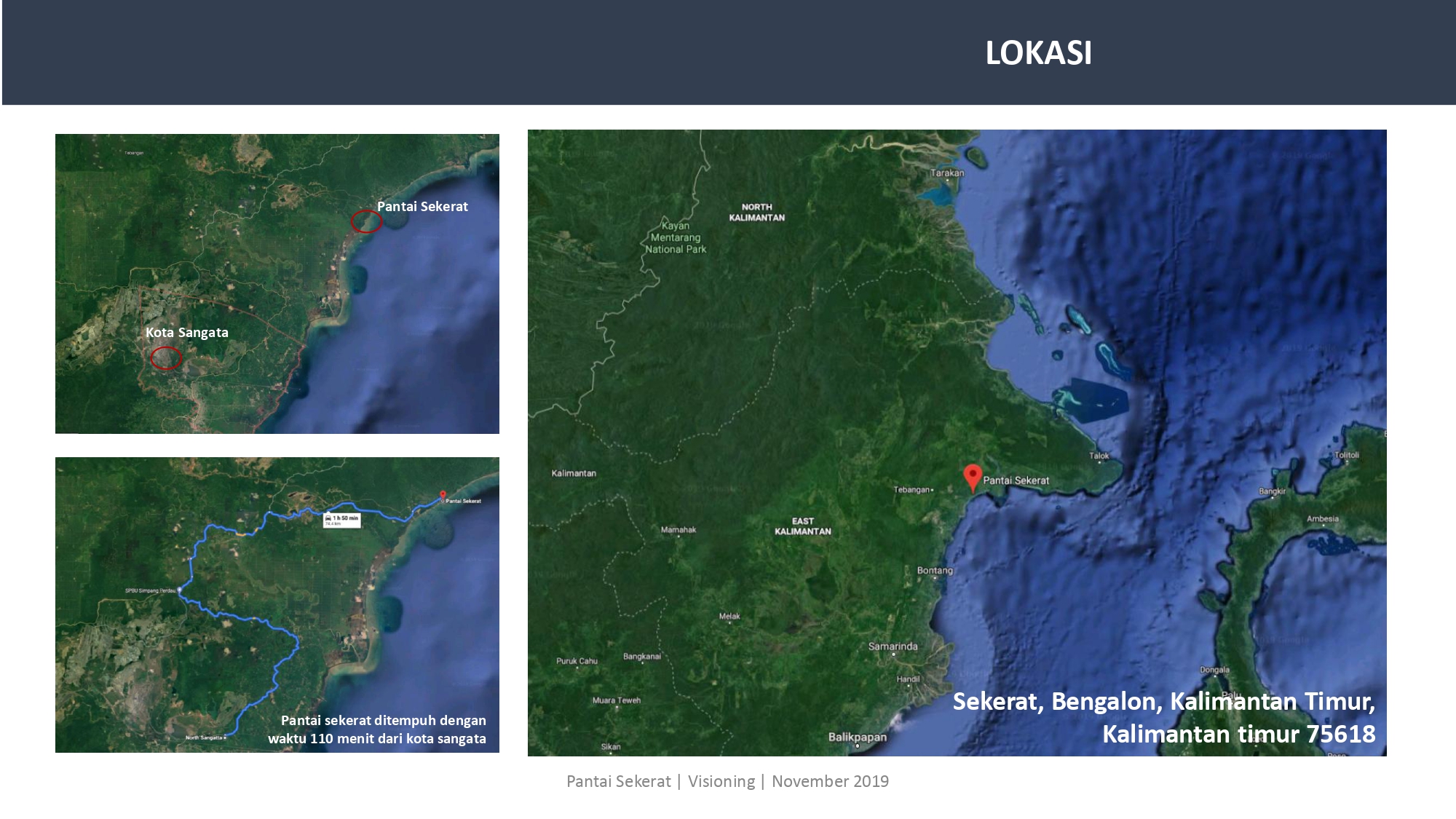The image size is (1456, 819).
Task: Select caption line 'waktu 110 menit dari kota sangata'
Action: coord(377,739)
